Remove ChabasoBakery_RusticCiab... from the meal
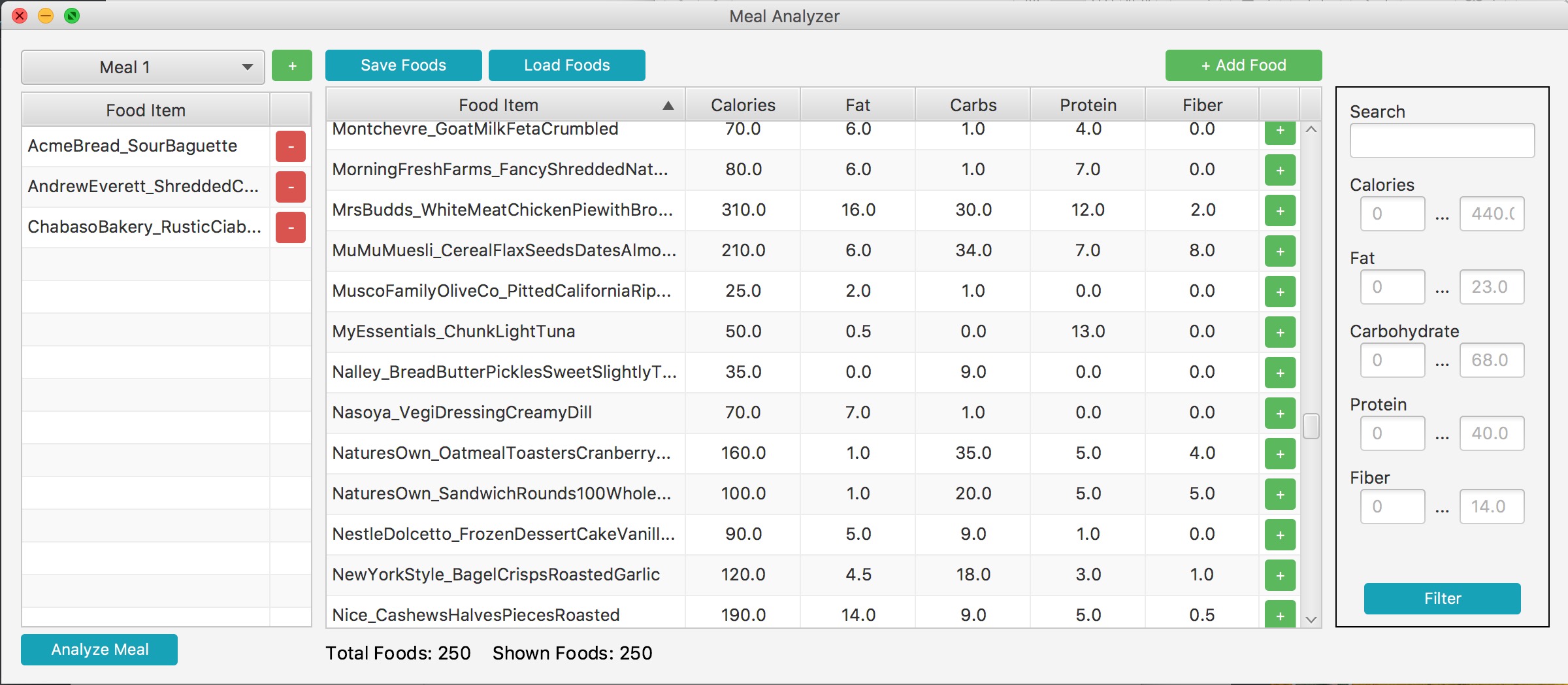Viewport: 1568px width, 685px height. [291, 227]
